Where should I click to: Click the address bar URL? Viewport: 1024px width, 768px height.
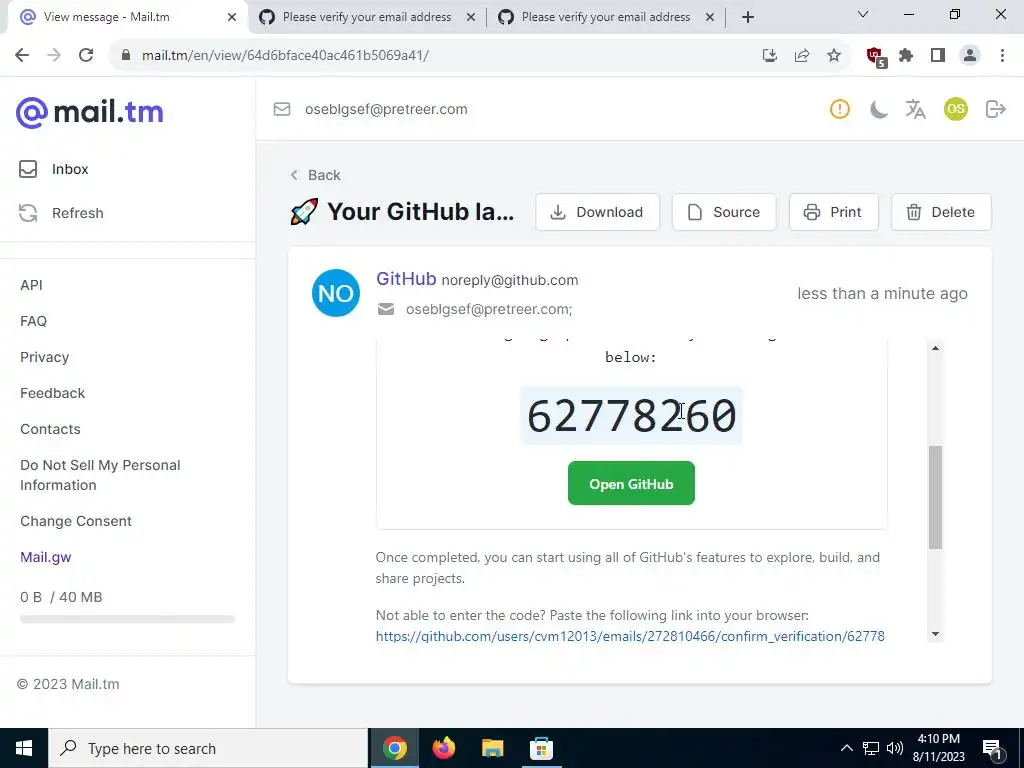[285, 56]
